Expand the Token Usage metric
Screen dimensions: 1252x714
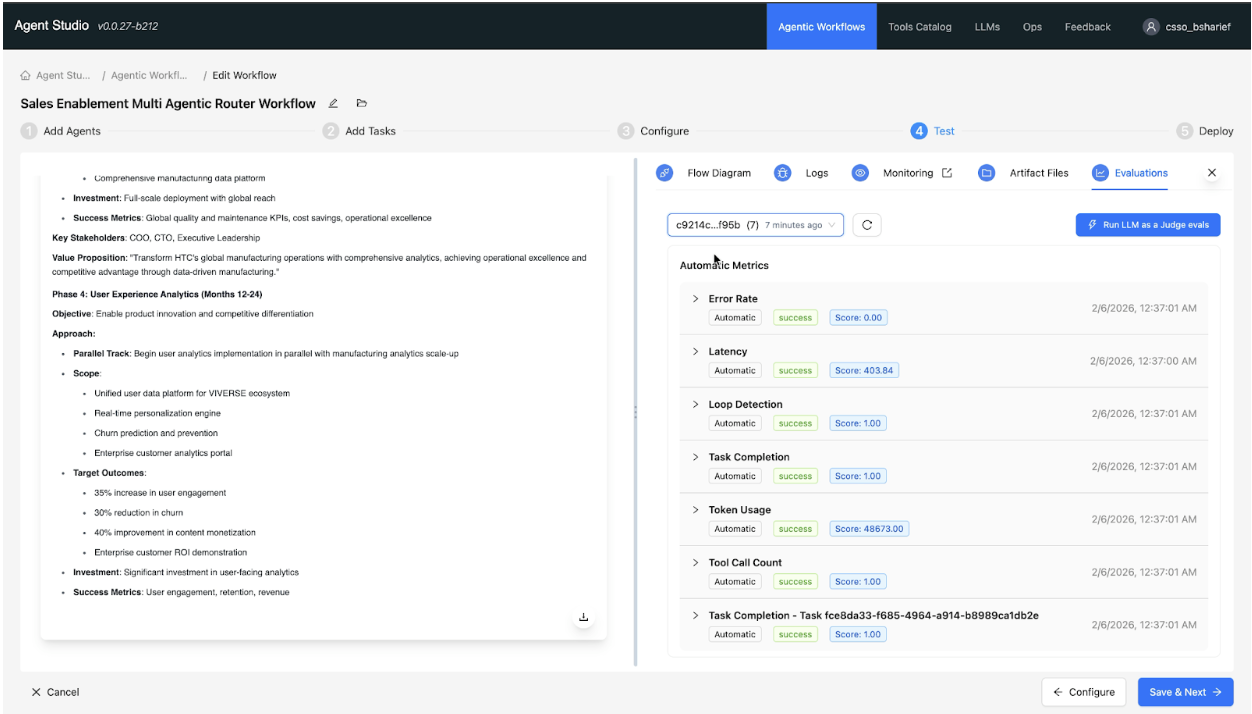coord(695,510)
